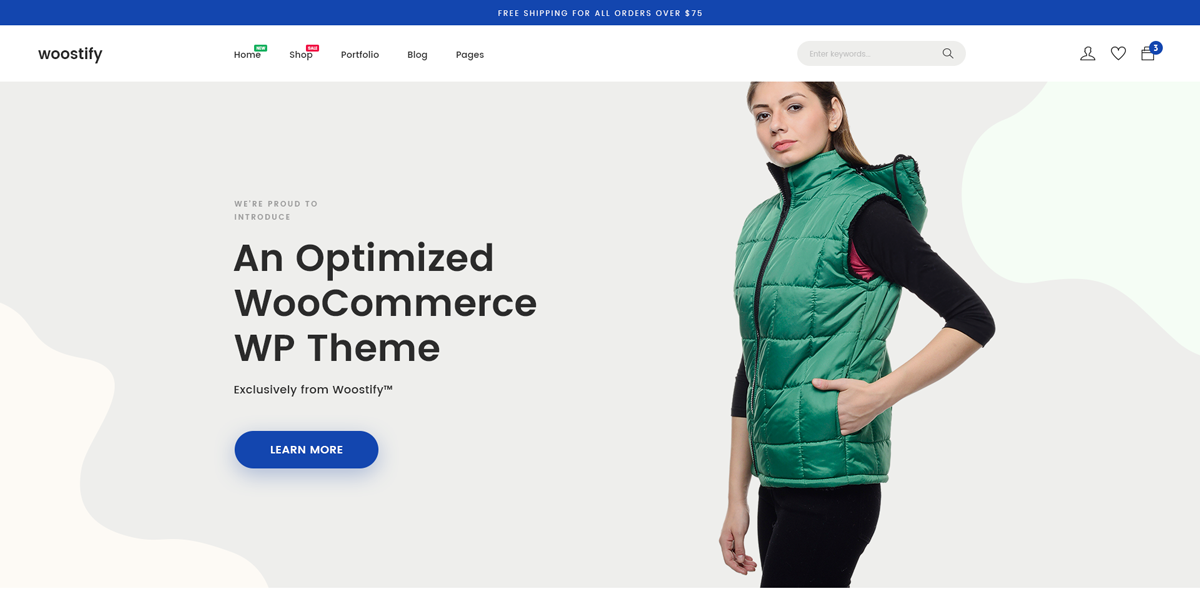Open the shopping cart bag icon
Viewport: 1200px width, 600px height.
pyautogui.click(x=1147, y=54)
